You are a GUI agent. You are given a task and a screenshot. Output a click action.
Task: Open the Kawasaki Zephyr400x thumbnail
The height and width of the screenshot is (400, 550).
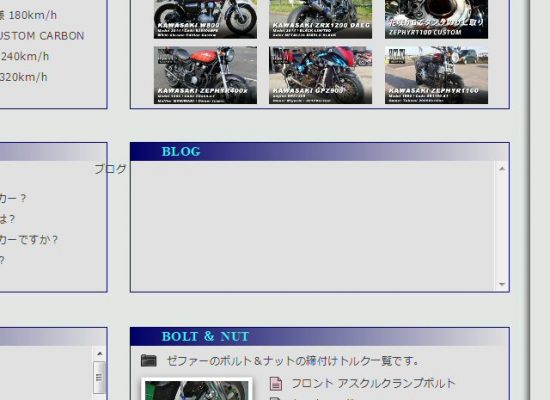click(205, 75)
